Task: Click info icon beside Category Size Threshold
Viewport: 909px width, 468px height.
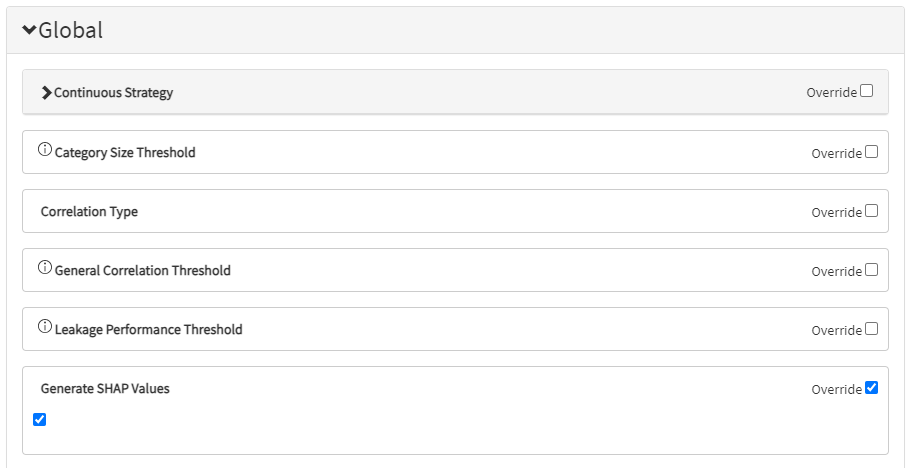Action: coord(45,150)
